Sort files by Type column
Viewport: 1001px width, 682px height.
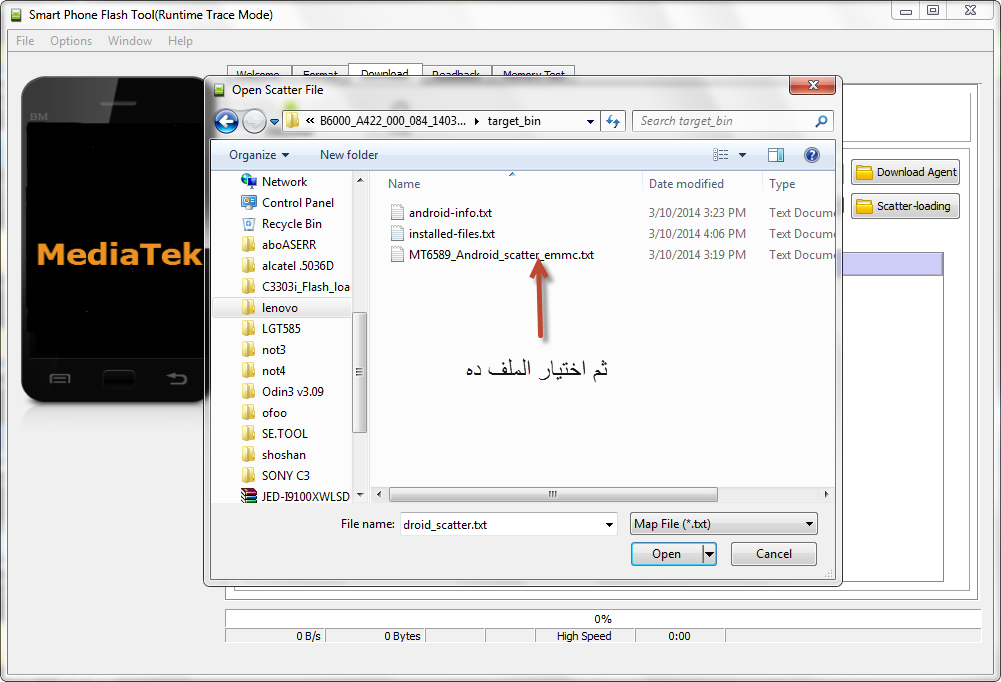click(782, 184)
